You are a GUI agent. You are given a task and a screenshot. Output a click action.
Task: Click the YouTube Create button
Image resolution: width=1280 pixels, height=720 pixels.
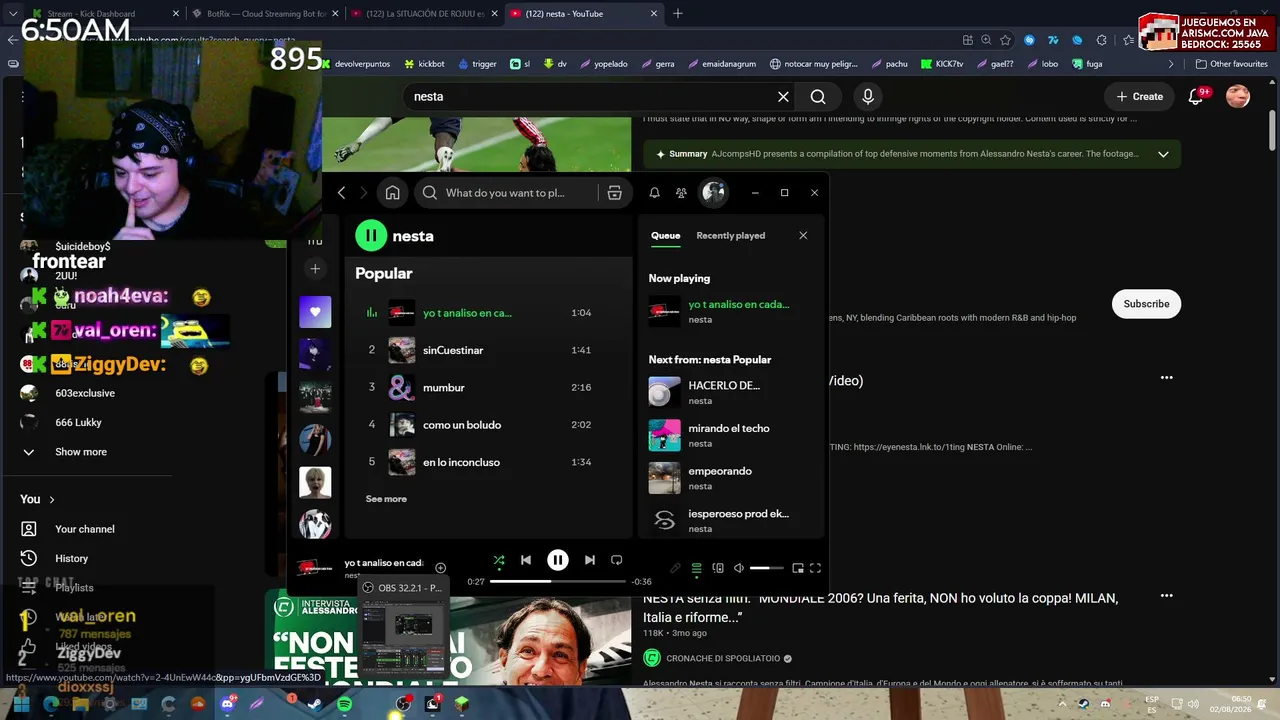click(1140, 97)
